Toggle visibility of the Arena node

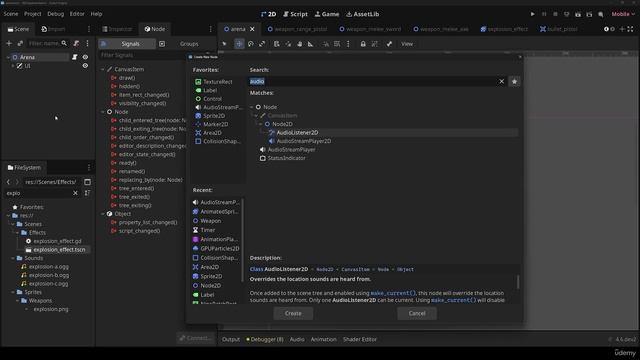85,57
